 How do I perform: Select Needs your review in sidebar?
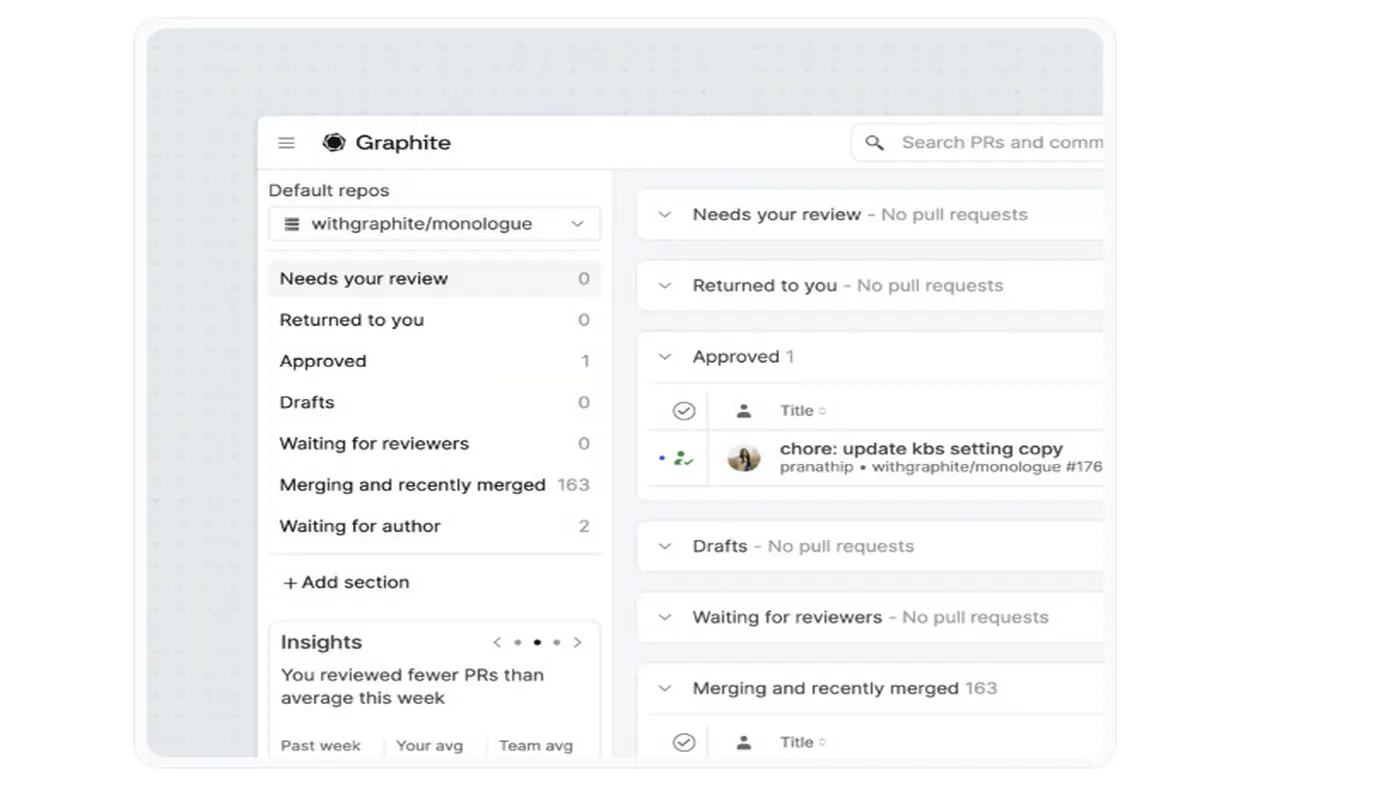(x=434, y=279)
